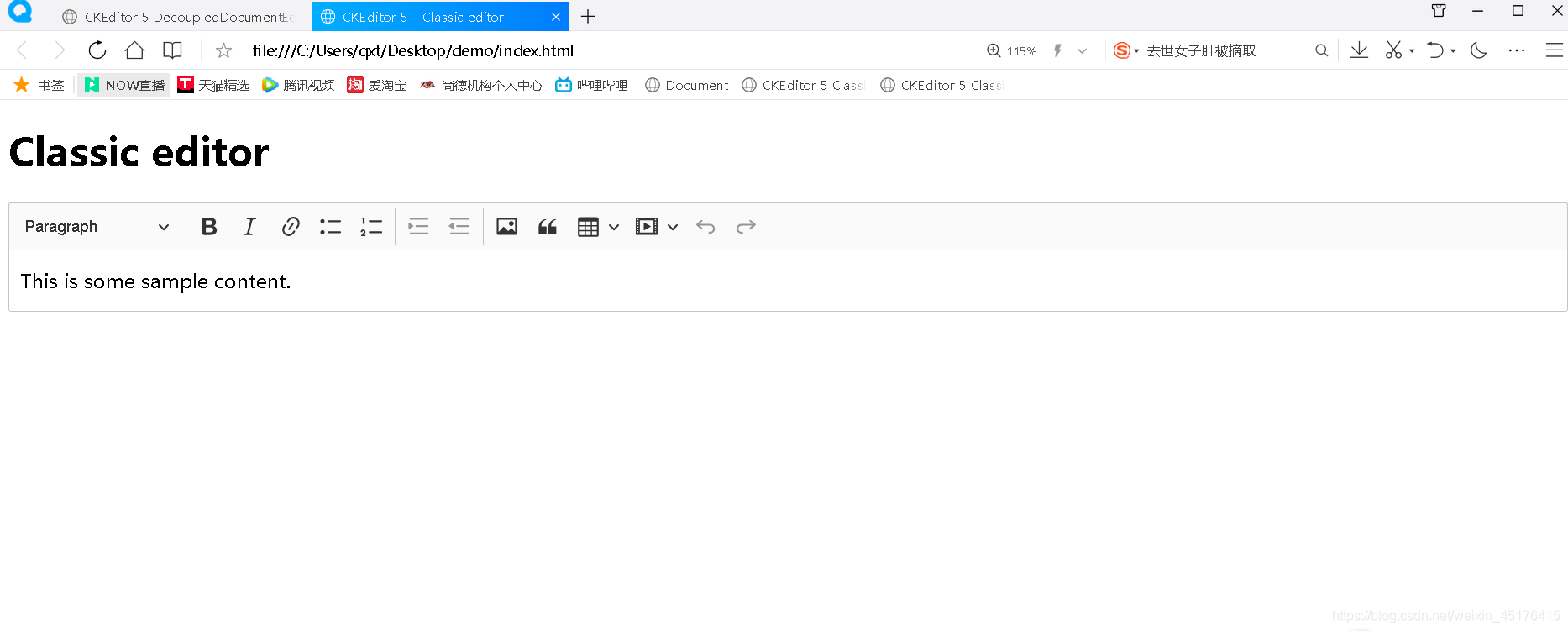Insert an image using the image icon
Viewport: 1568px width, 631px height.
pos(506,227)
